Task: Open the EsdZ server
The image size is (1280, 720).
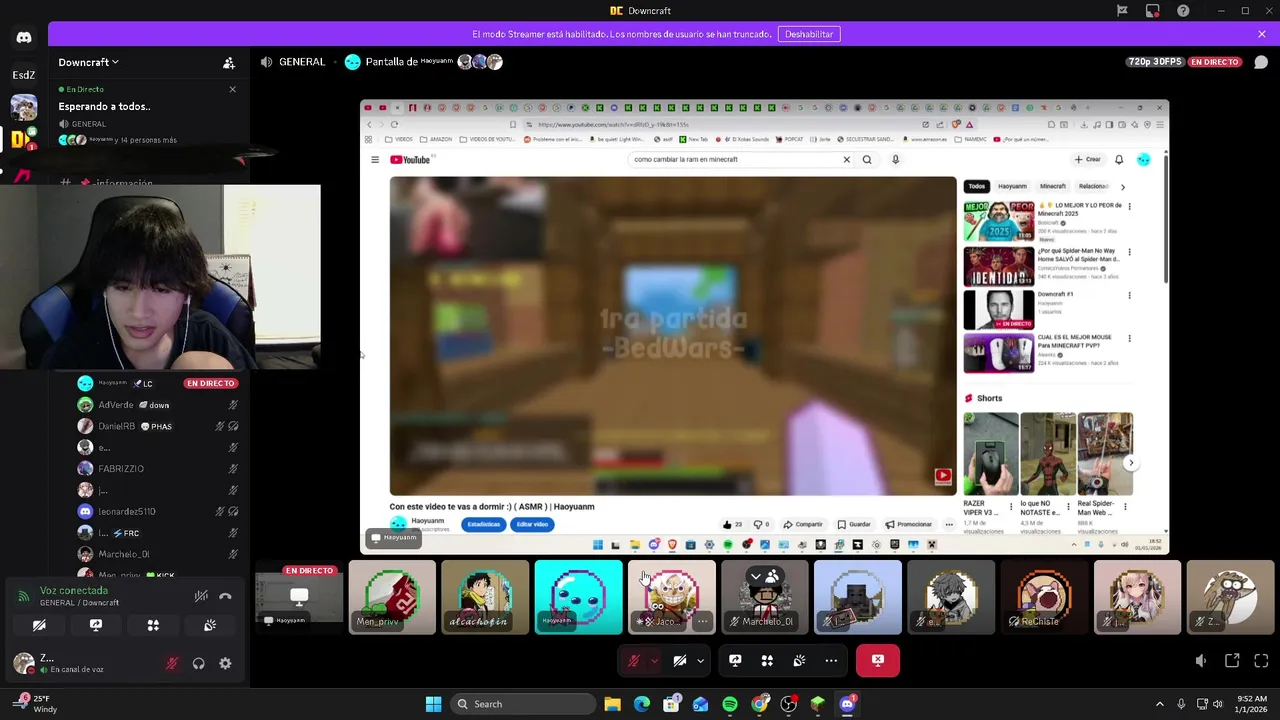Action: tap(24, 75)
